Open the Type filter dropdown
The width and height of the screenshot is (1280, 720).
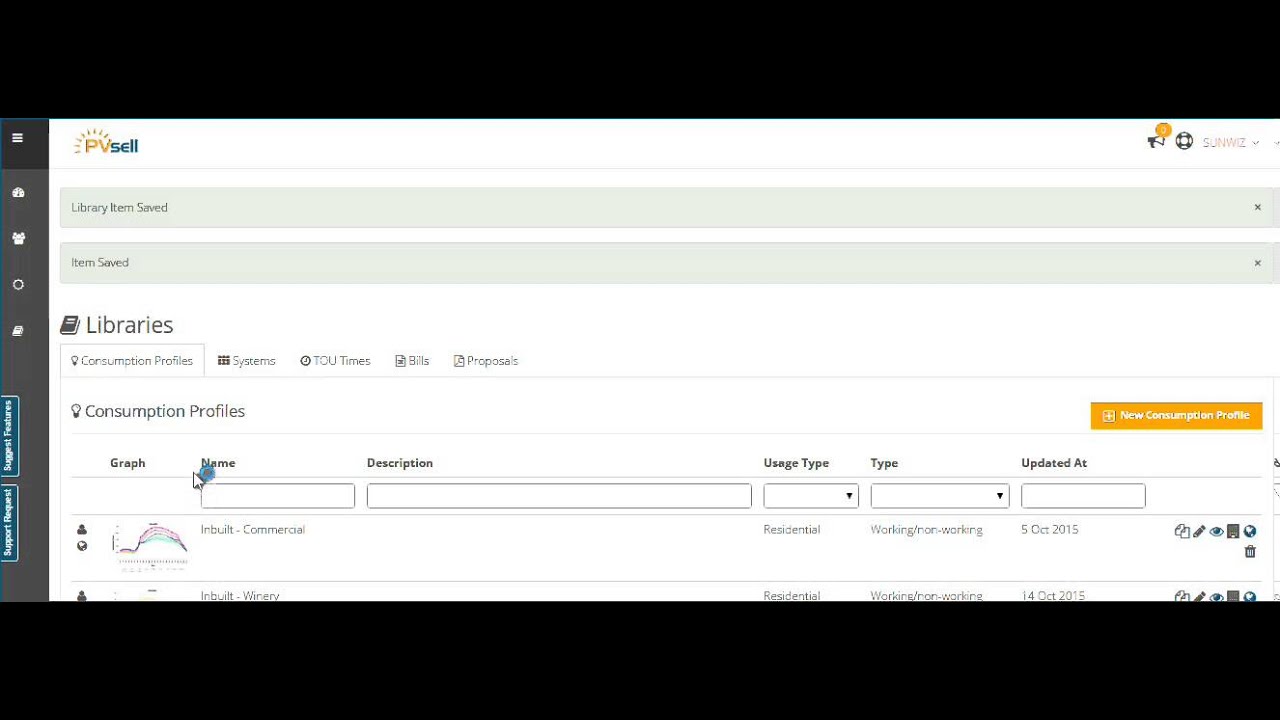click(x=940, y=496)
